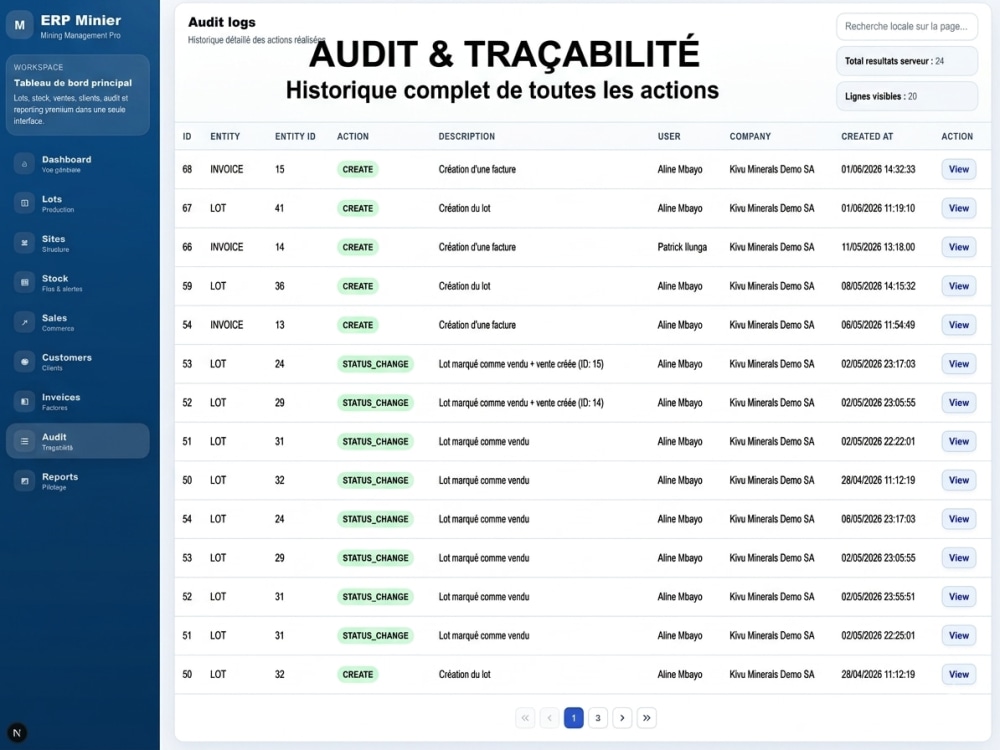
Task: Click View for audit log ID 67
Action: pyautogui.click(x=959, y=208)
